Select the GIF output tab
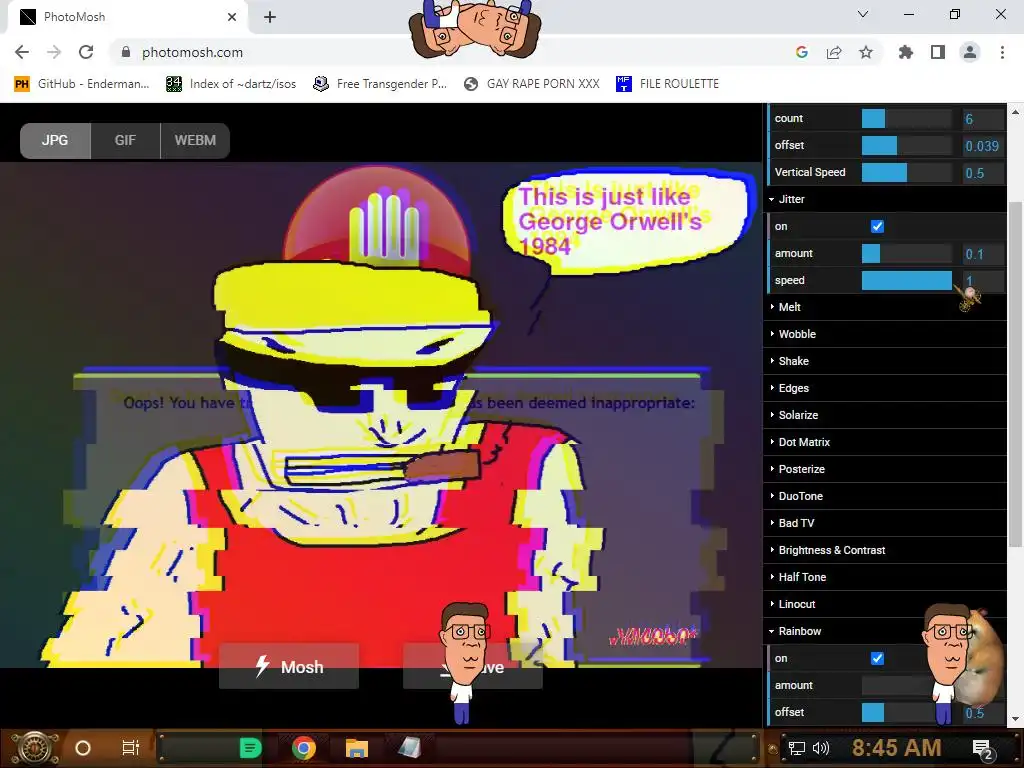 coord(125,140)
